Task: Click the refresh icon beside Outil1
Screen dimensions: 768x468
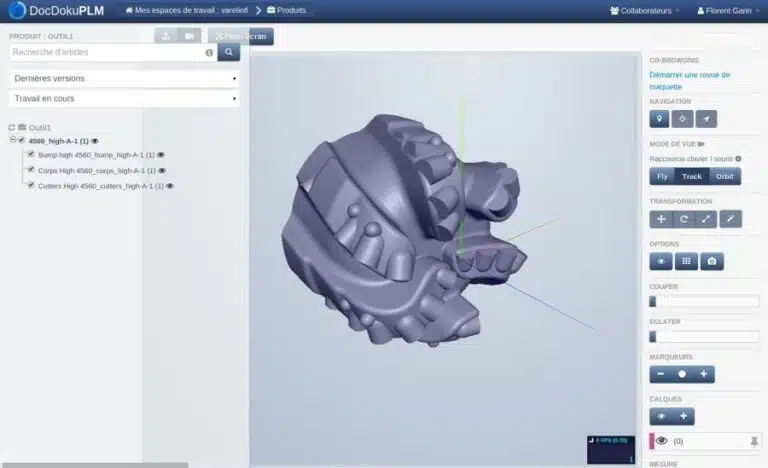Action: coord(12,128)
